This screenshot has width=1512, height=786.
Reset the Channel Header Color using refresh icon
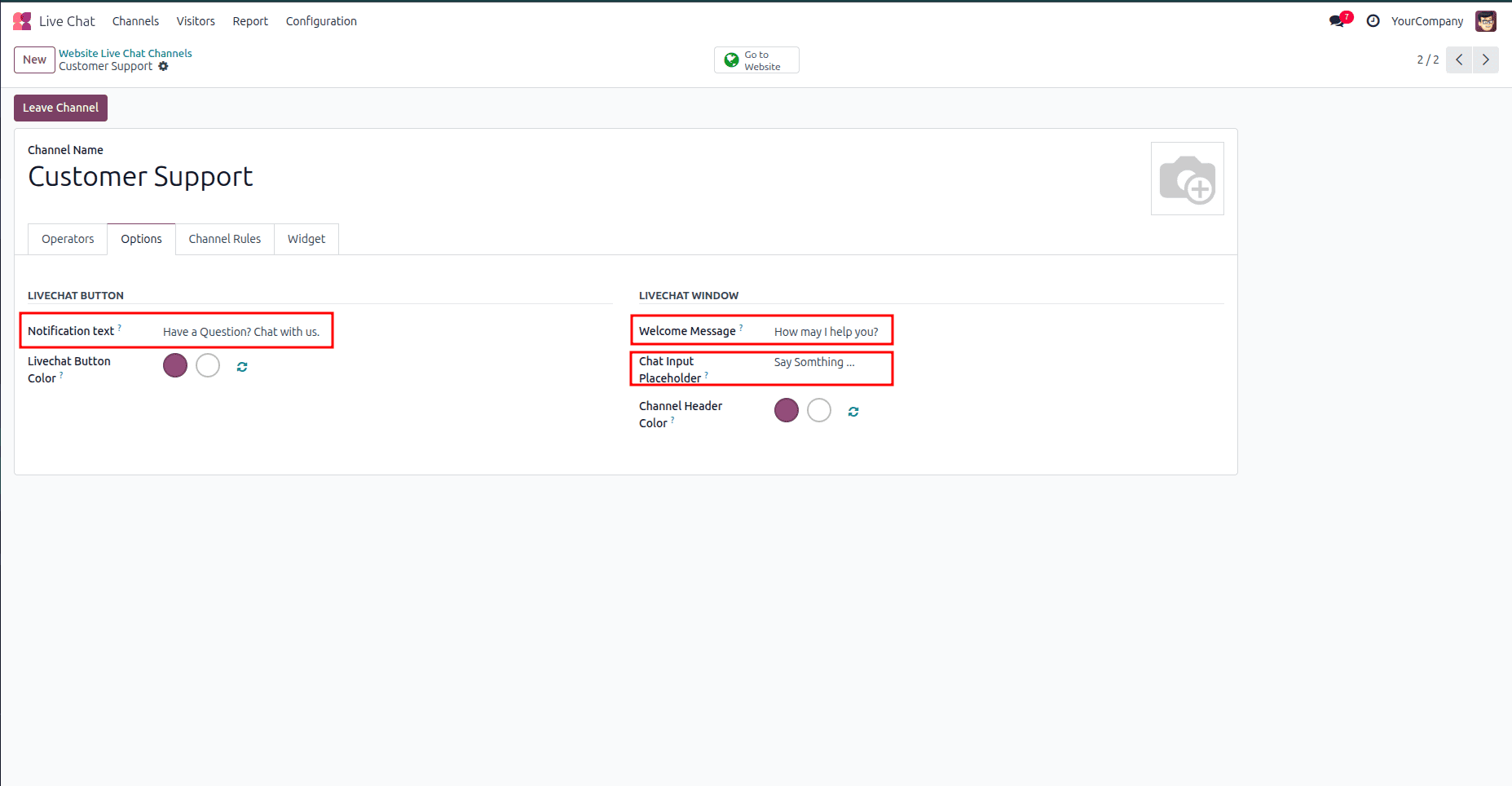click(x=853, y=411)
